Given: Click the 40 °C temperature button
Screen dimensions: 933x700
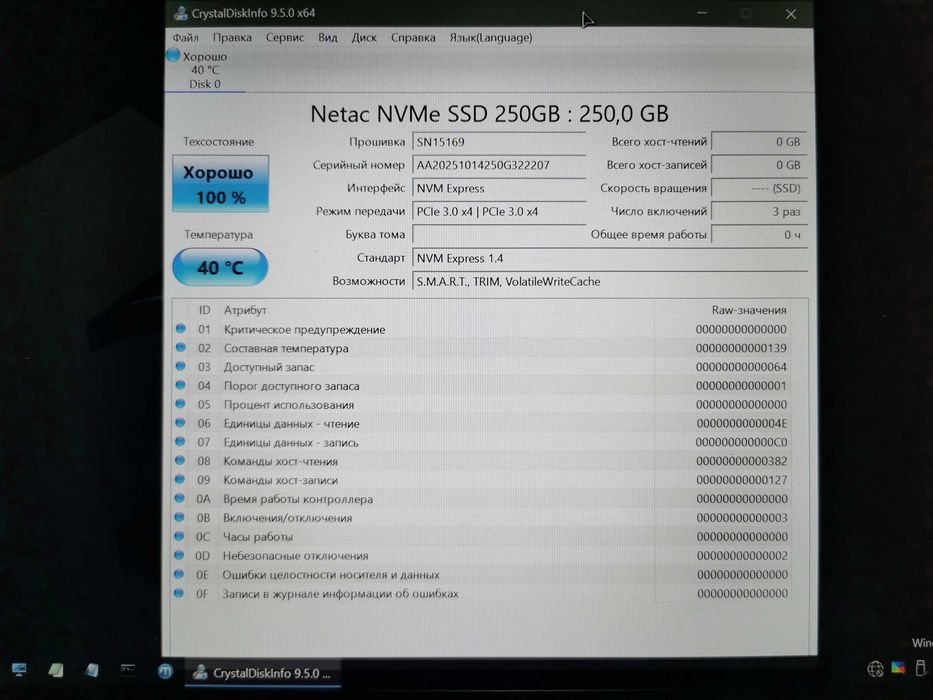Looking at the screenshot, I should [220, 267].
